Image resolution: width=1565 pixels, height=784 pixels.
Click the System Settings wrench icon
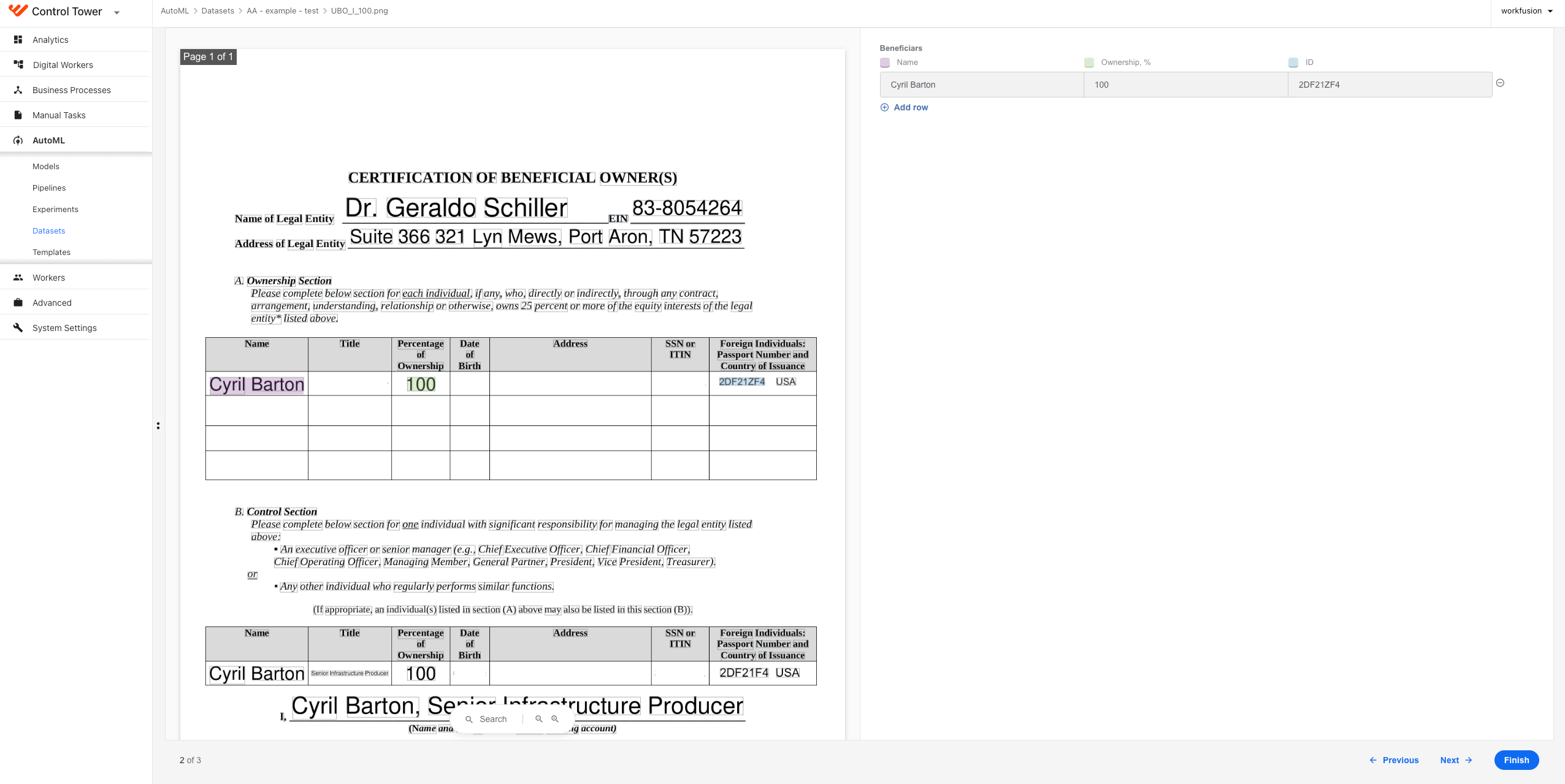pyautogui.click(x=18, y=327)
